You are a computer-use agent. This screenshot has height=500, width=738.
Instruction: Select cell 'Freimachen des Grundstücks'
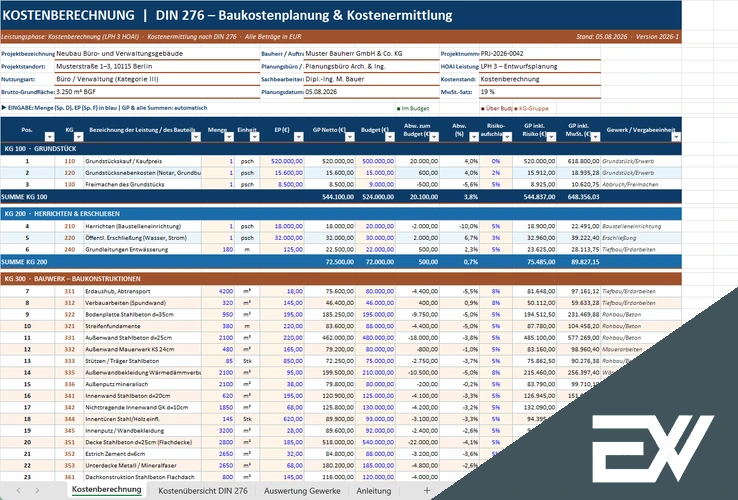pos(143,185)
